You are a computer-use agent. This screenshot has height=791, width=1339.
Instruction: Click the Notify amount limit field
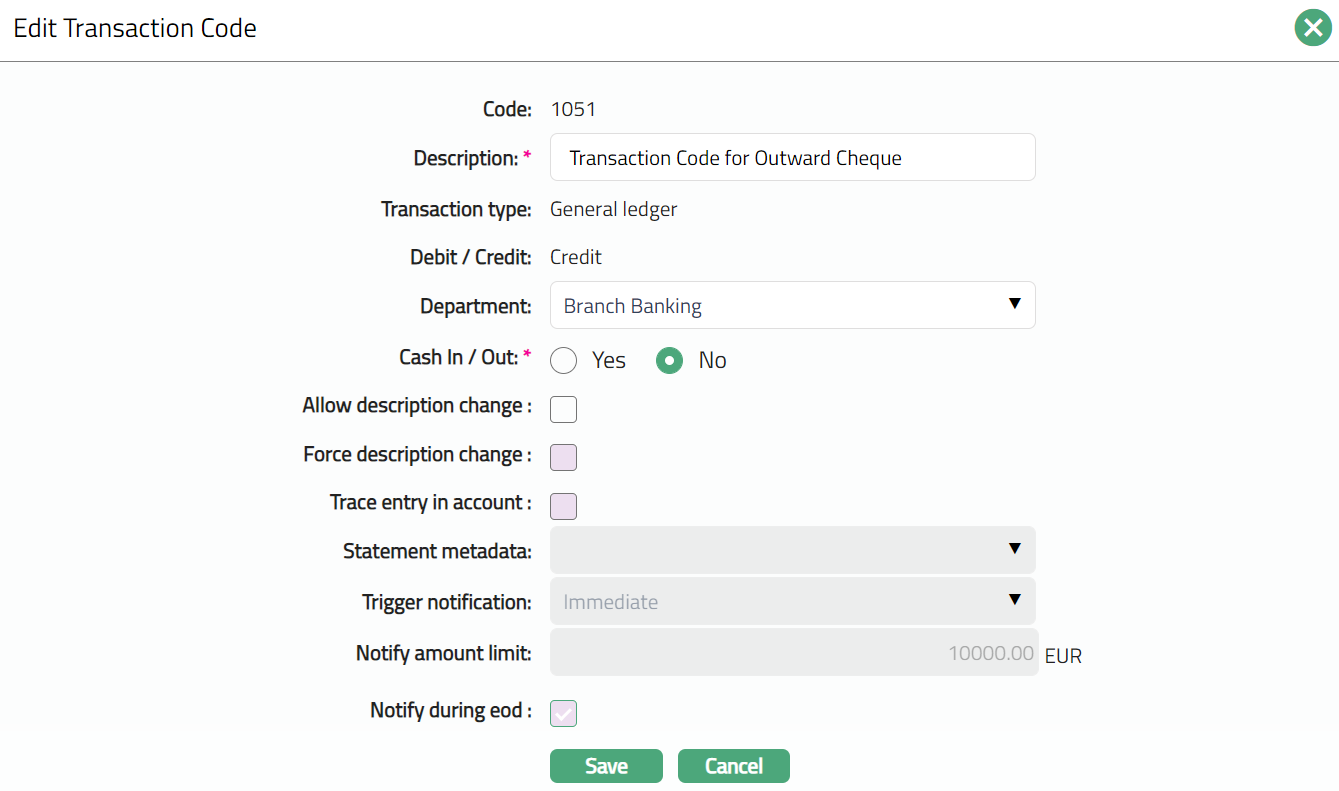[x=794, y=653]
